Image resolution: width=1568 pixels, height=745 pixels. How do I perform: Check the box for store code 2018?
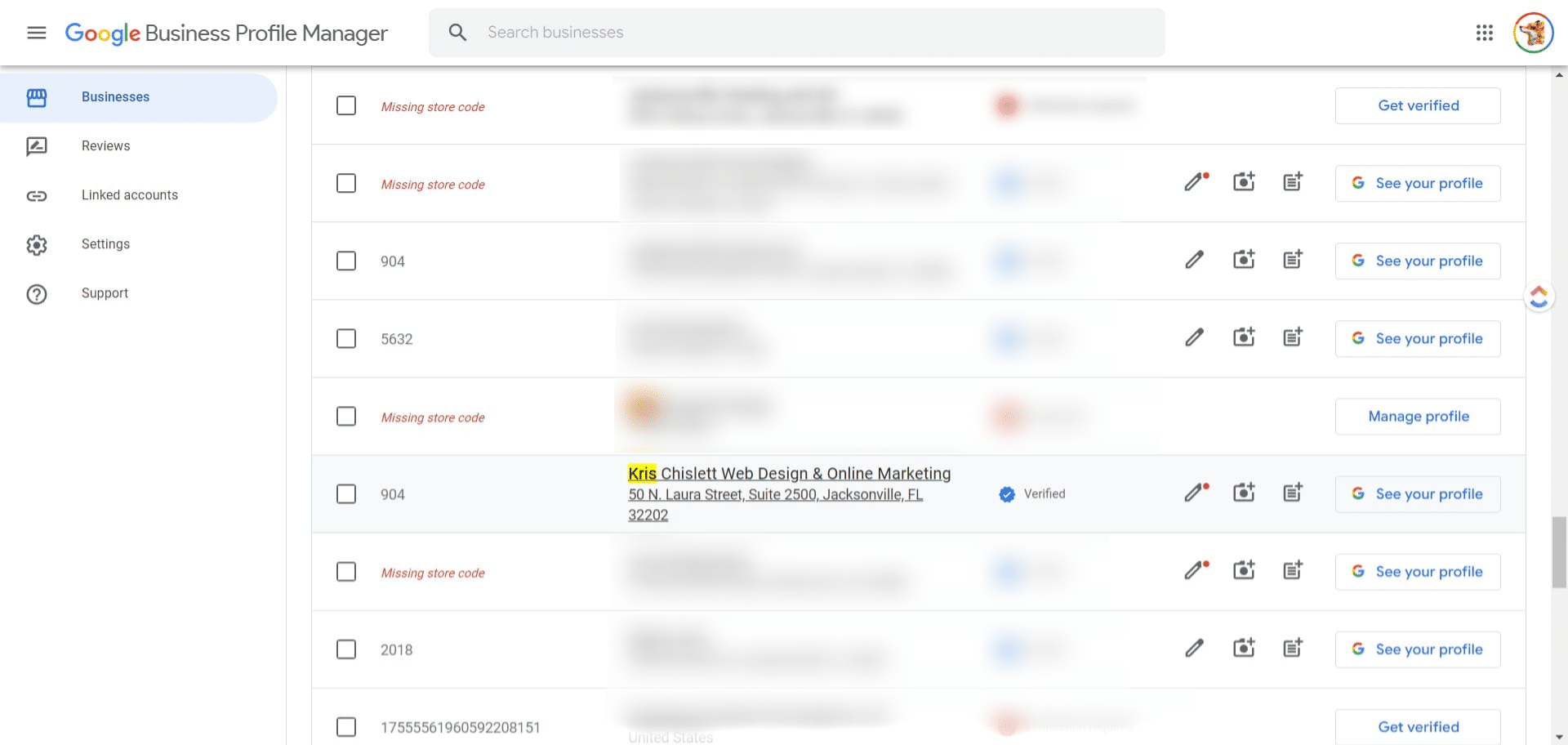tap(346, 649)
